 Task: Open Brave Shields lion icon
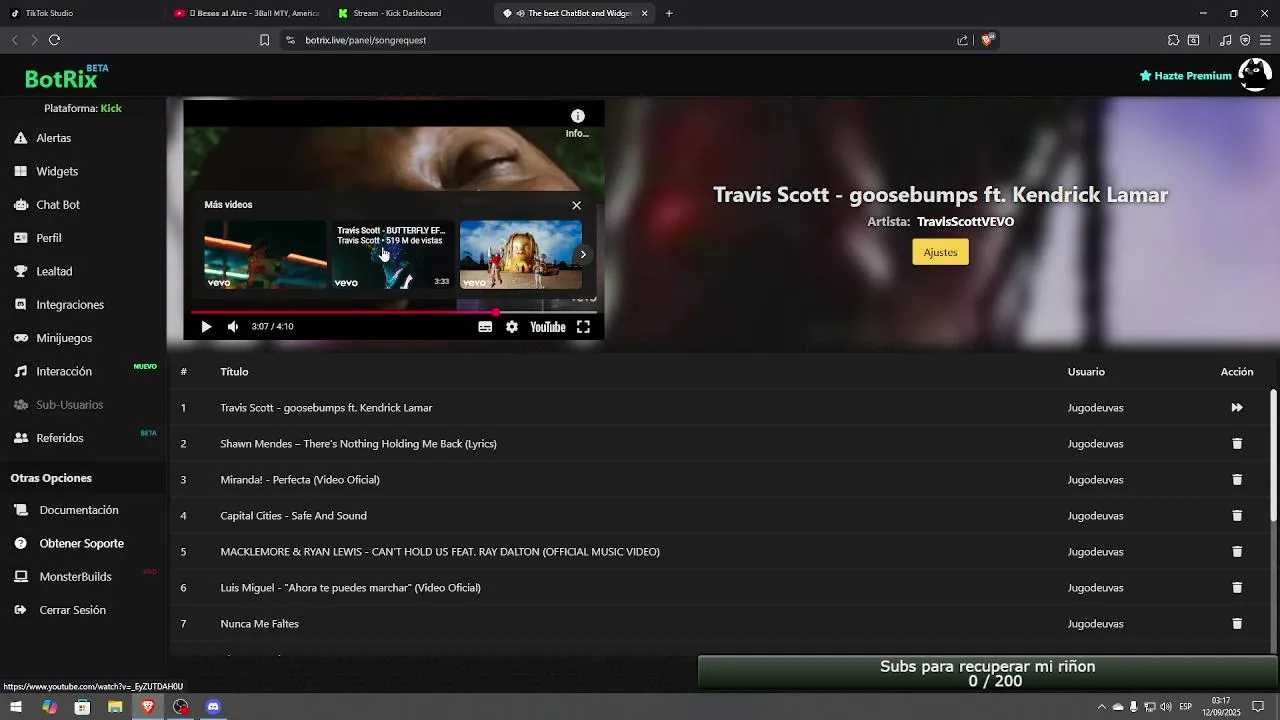pos(987,40)
